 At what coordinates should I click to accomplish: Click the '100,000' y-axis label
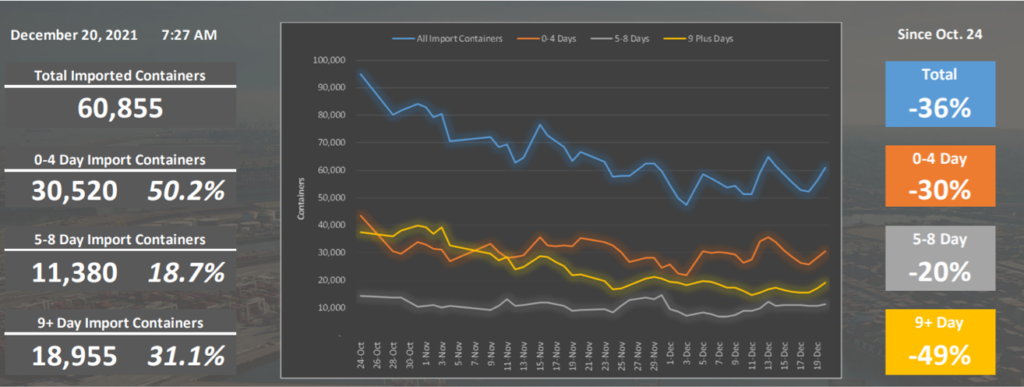(x=330, y=61)
